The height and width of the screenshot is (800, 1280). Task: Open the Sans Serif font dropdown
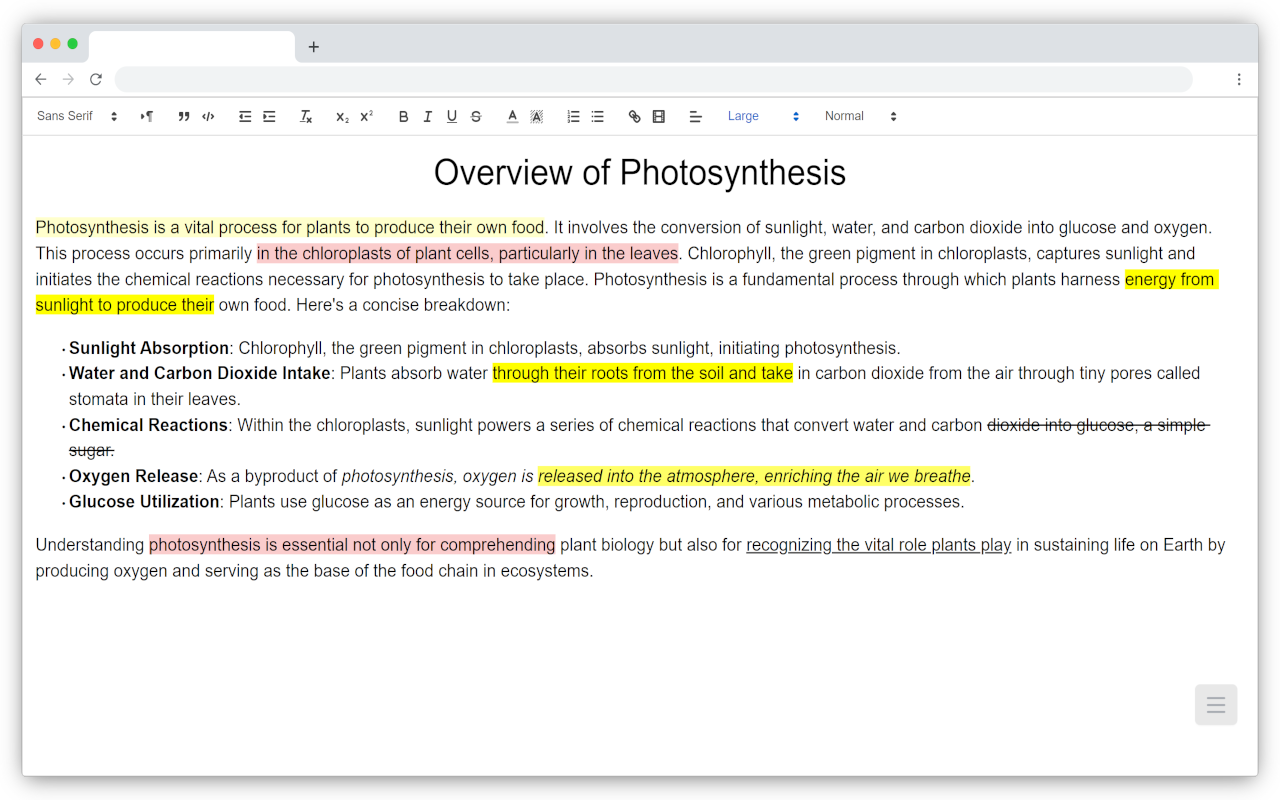(x=75, y=116)
